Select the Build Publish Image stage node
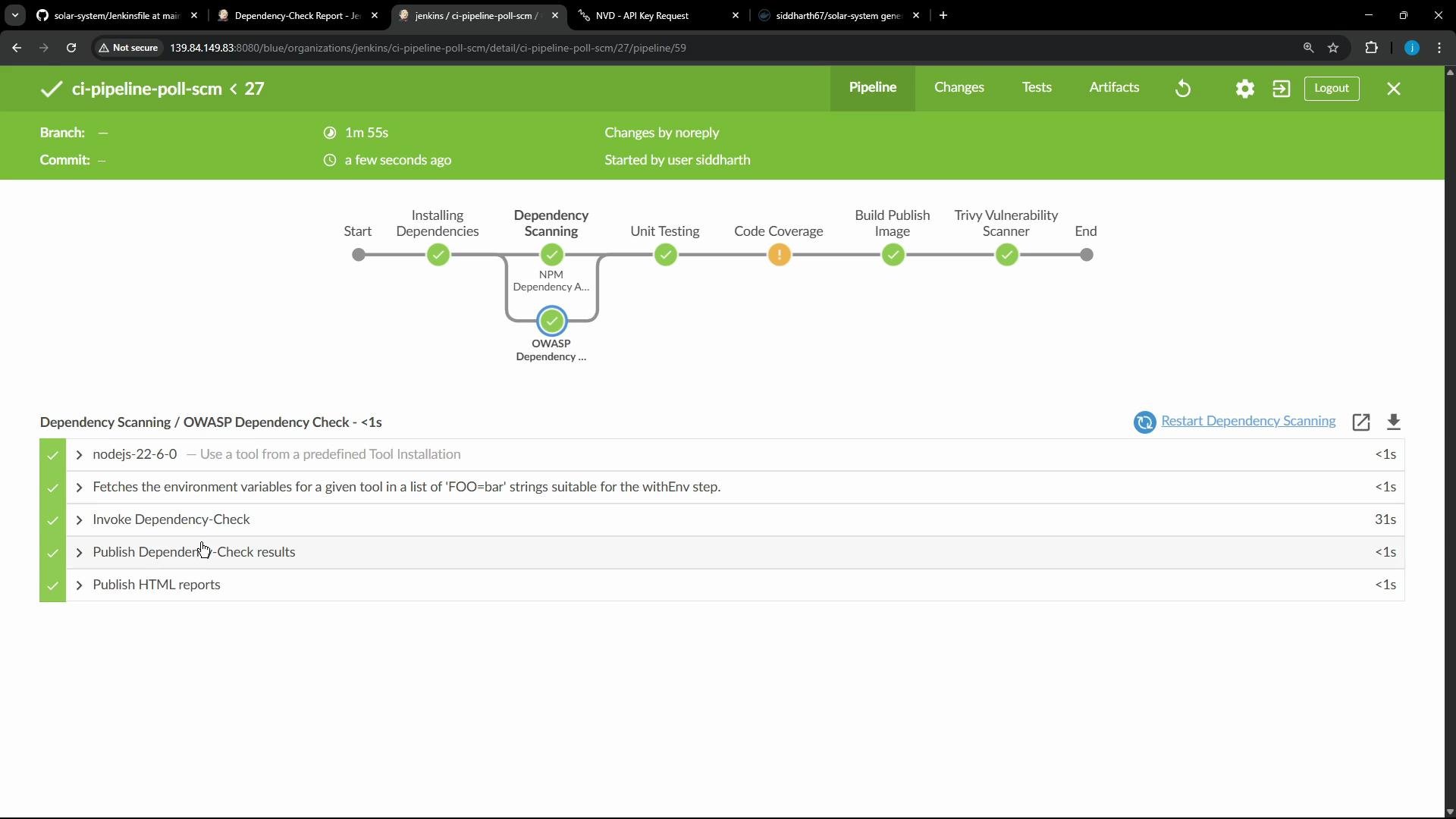1456x819 pixels. tap(893, 255)
